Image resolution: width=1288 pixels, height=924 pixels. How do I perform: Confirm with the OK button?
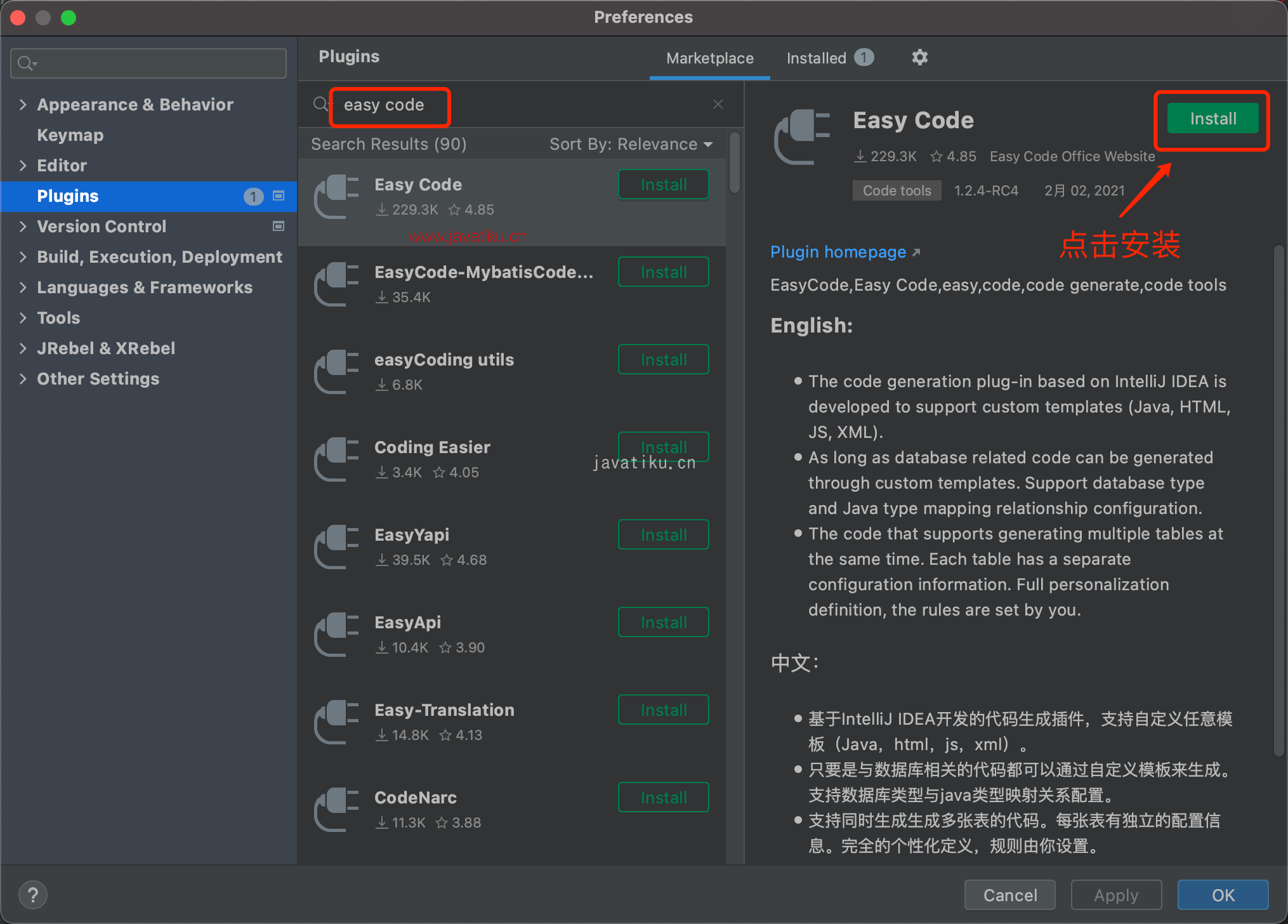1223,895
